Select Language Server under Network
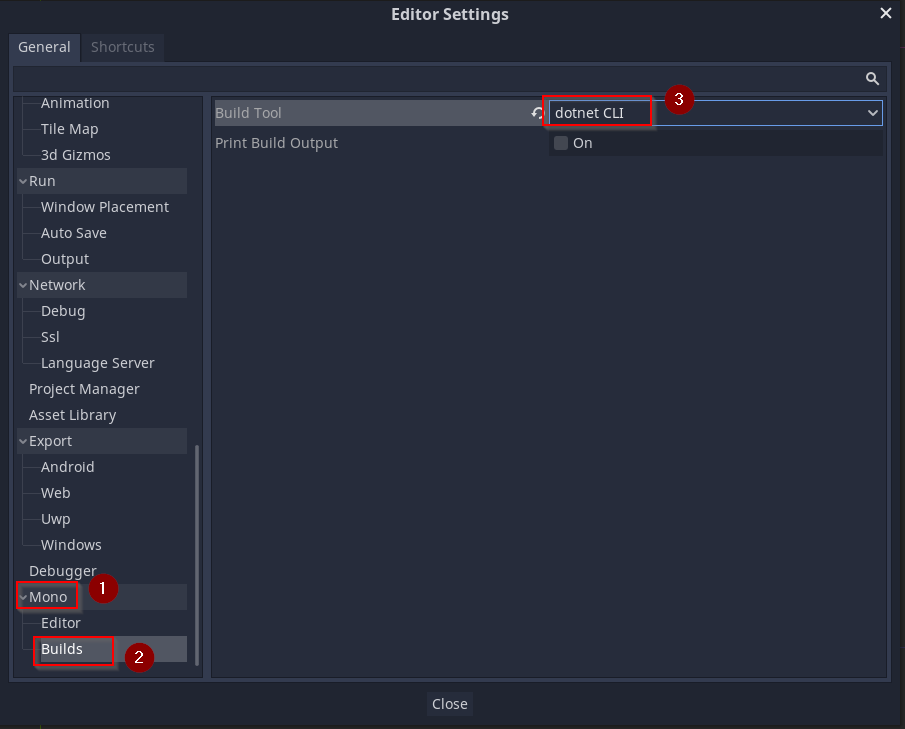This screenshot has height=729, width=905. 98,362
